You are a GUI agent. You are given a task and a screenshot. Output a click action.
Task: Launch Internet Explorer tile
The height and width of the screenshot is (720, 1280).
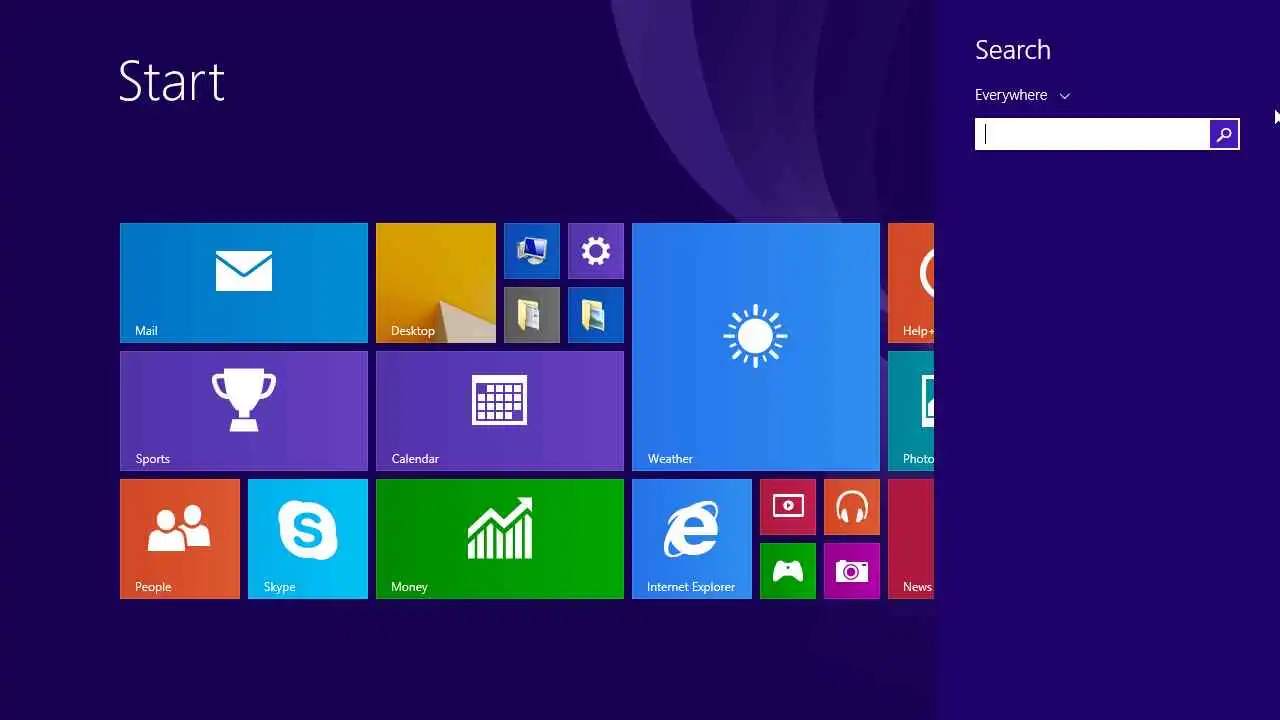(692, 539)
